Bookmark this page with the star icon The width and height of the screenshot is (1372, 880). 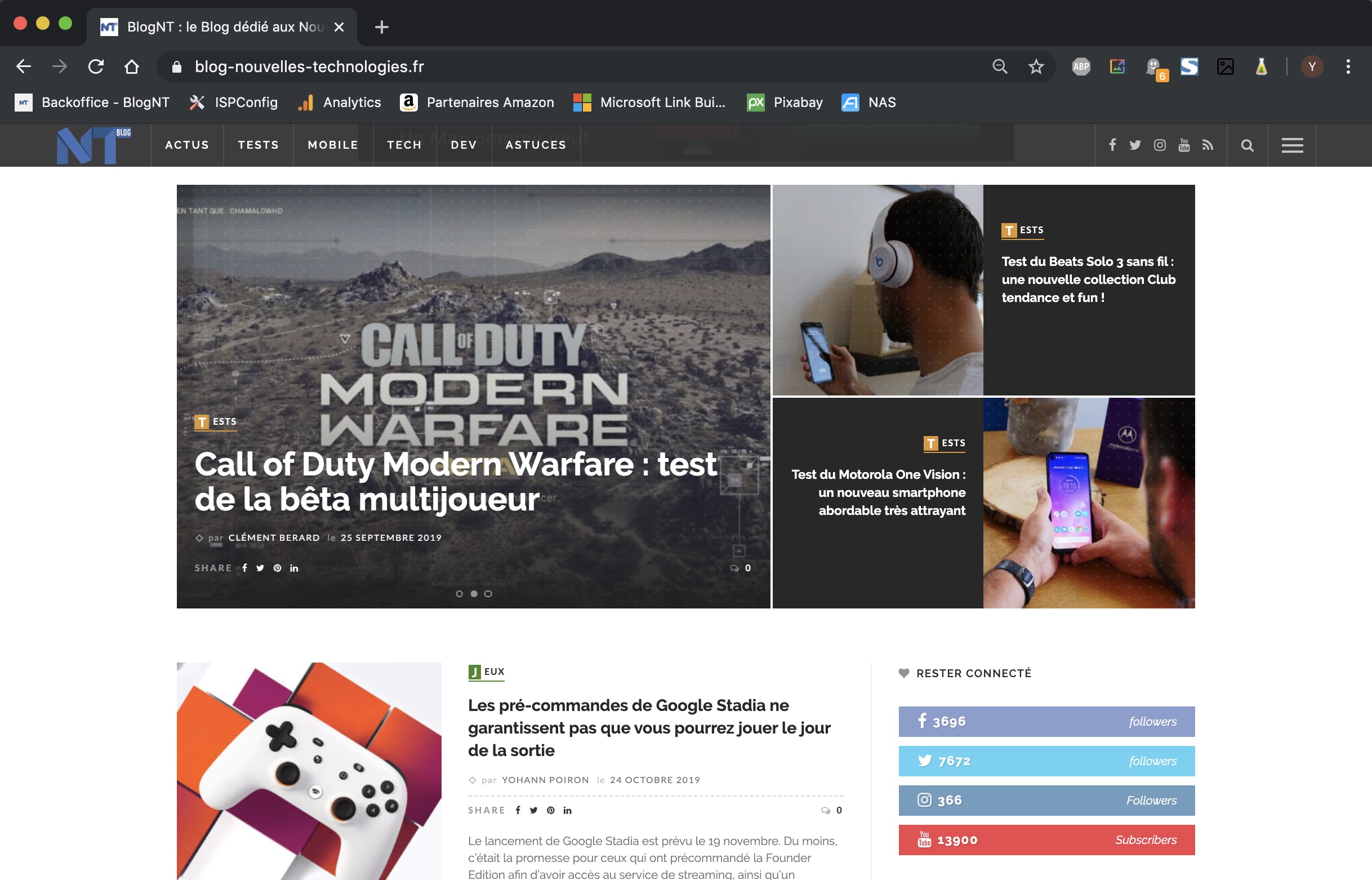1036,67
